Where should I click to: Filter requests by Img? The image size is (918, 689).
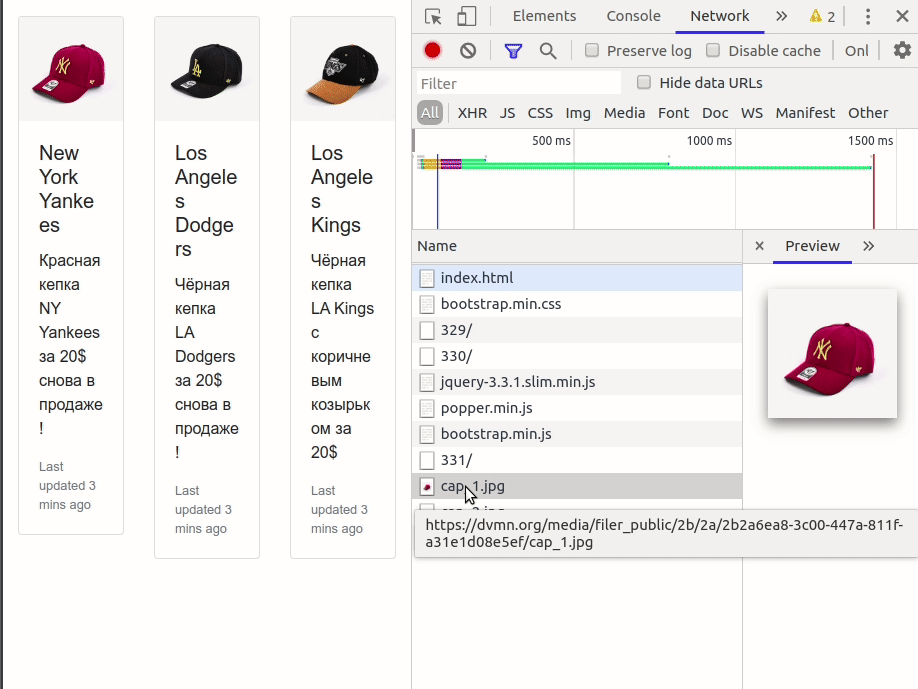click(x=578, y=113)
